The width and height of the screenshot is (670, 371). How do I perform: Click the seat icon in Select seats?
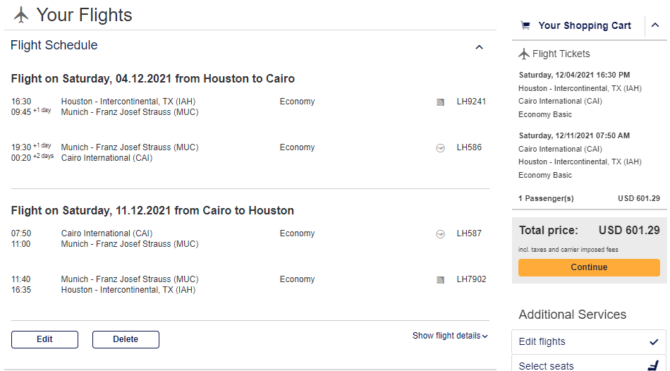(654, 365)
